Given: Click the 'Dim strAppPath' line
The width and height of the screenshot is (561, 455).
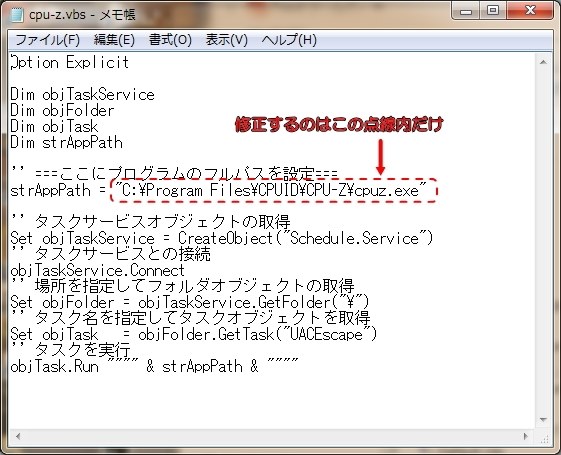Looking at the screenshot, I should [66, 142].
